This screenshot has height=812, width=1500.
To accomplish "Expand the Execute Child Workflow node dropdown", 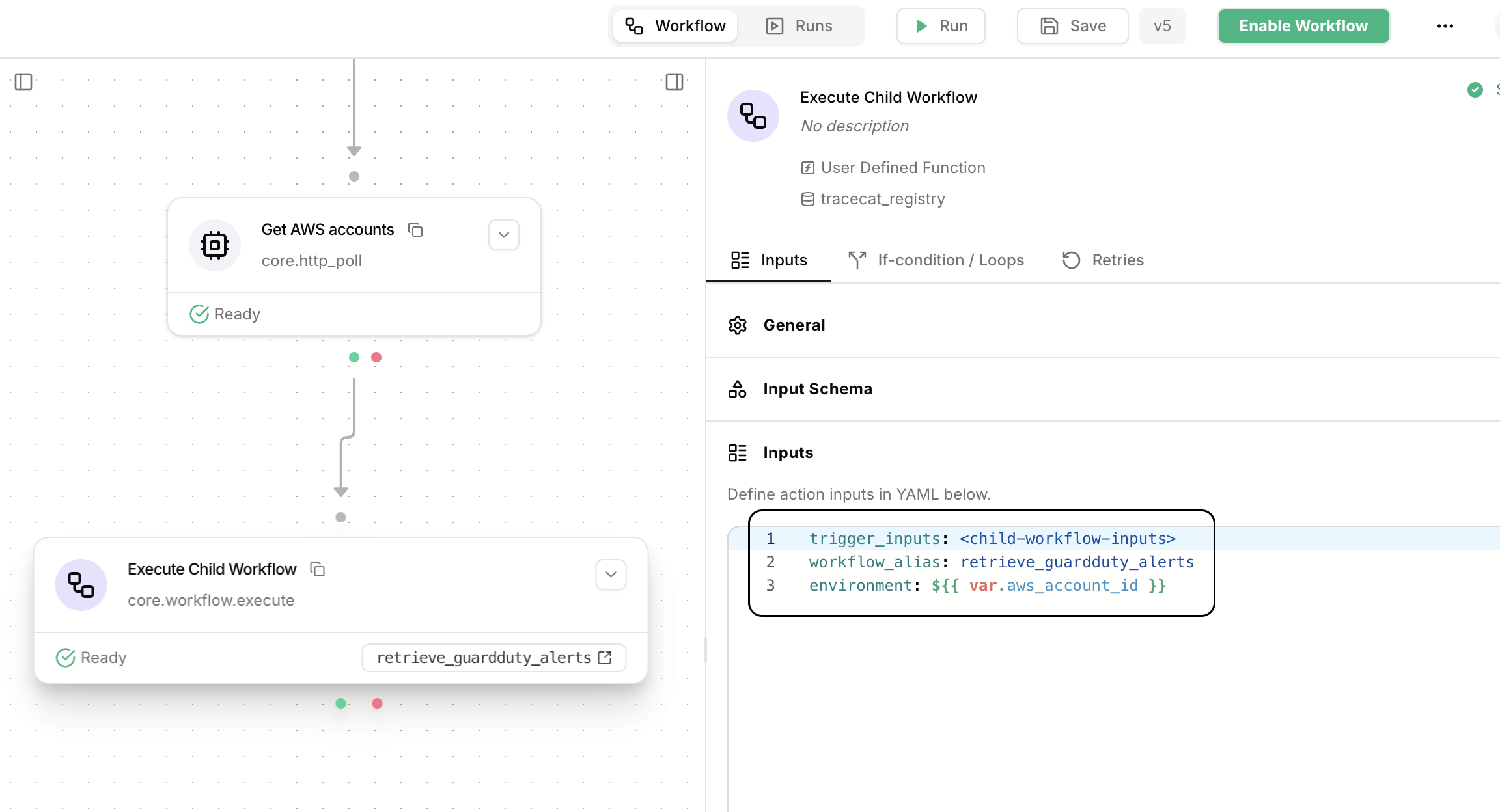I will pyautogui.click(x=611, y=575).
